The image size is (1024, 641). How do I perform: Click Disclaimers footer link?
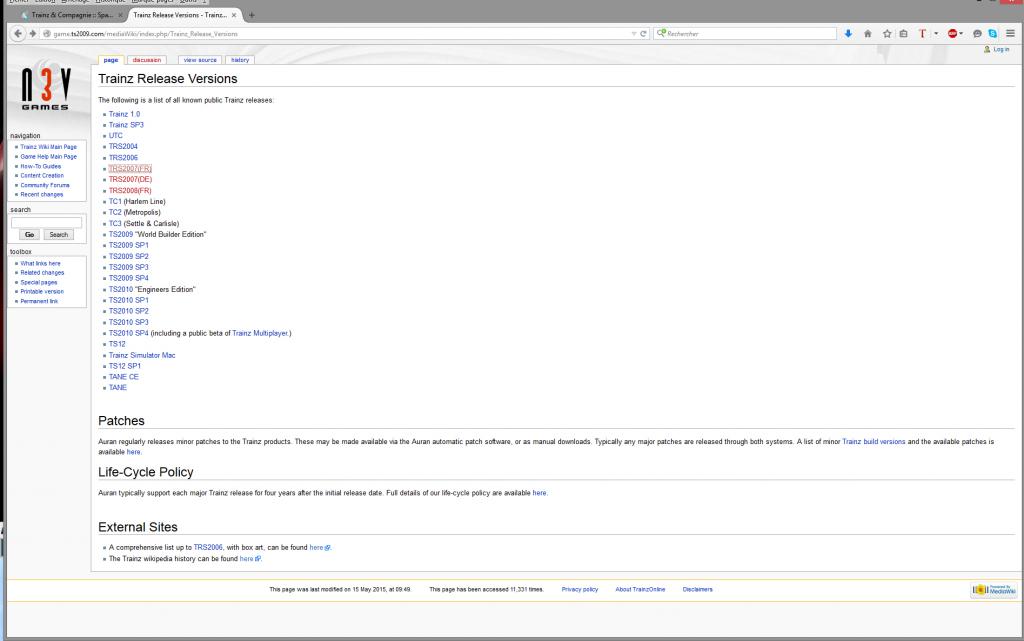[697, 589]
